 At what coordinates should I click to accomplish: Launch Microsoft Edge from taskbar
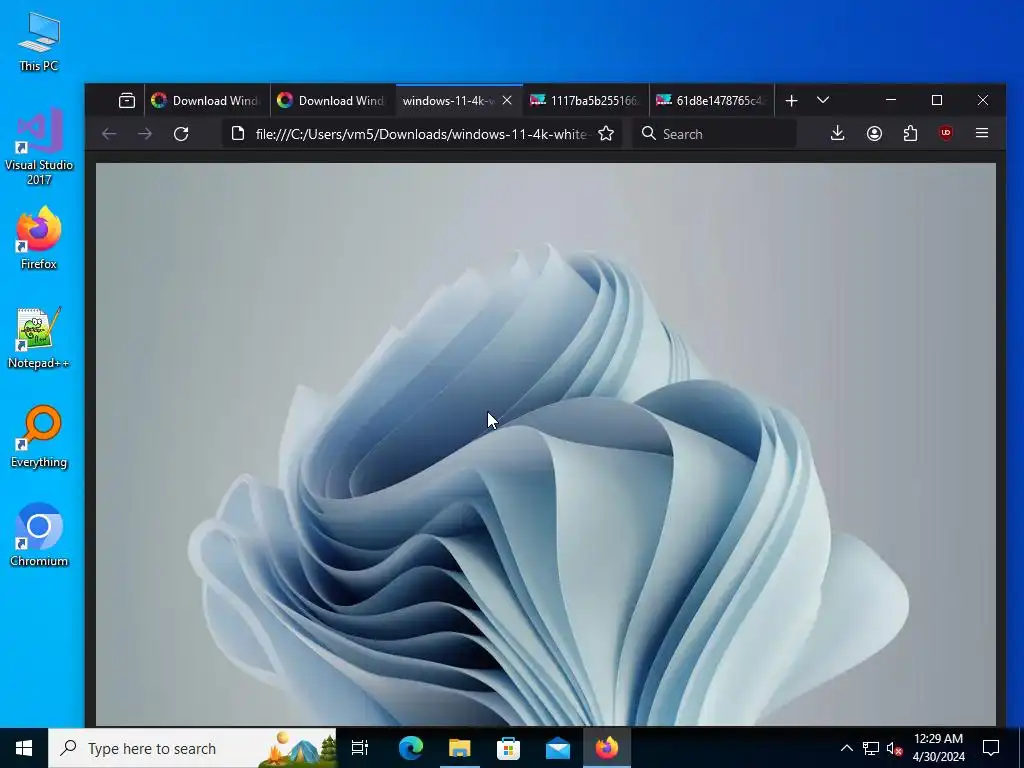(410, 748)
